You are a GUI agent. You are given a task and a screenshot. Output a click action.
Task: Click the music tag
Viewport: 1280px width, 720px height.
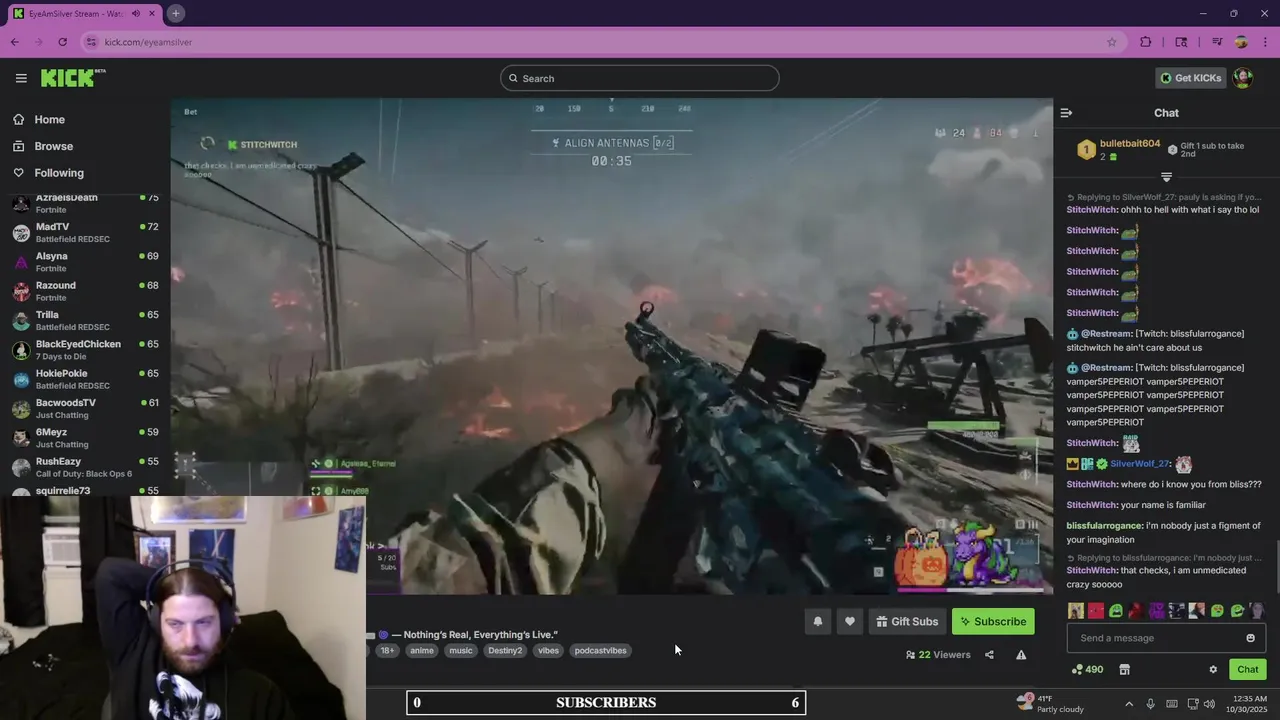[460, 651]
